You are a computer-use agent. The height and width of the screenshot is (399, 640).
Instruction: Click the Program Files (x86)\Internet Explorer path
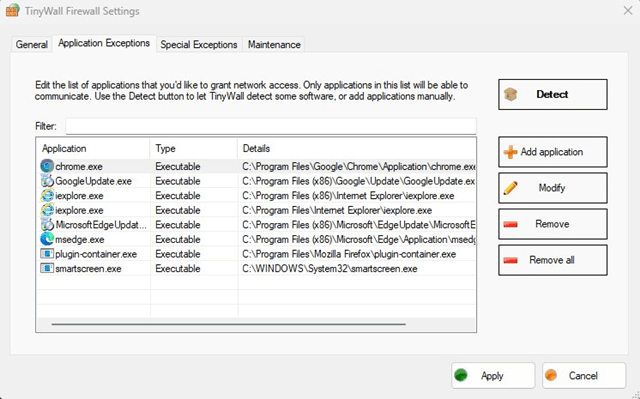[348, 196]
